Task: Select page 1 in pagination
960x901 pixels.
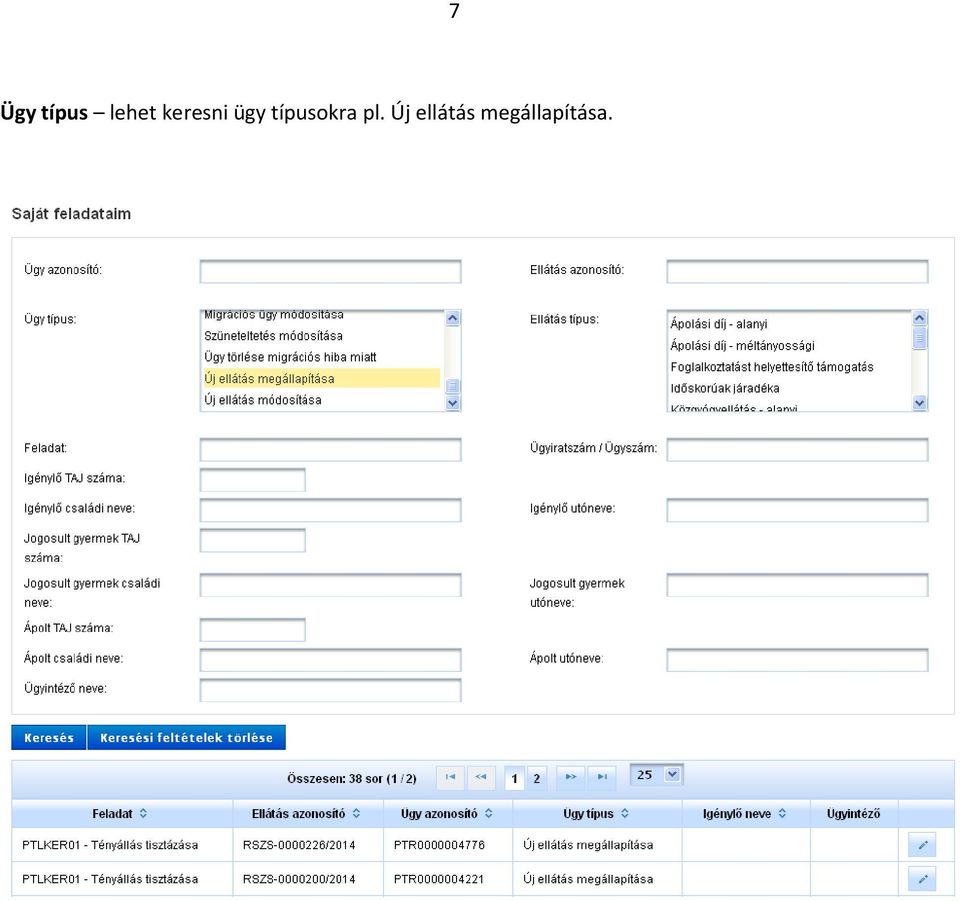Action: click(514, 779)
